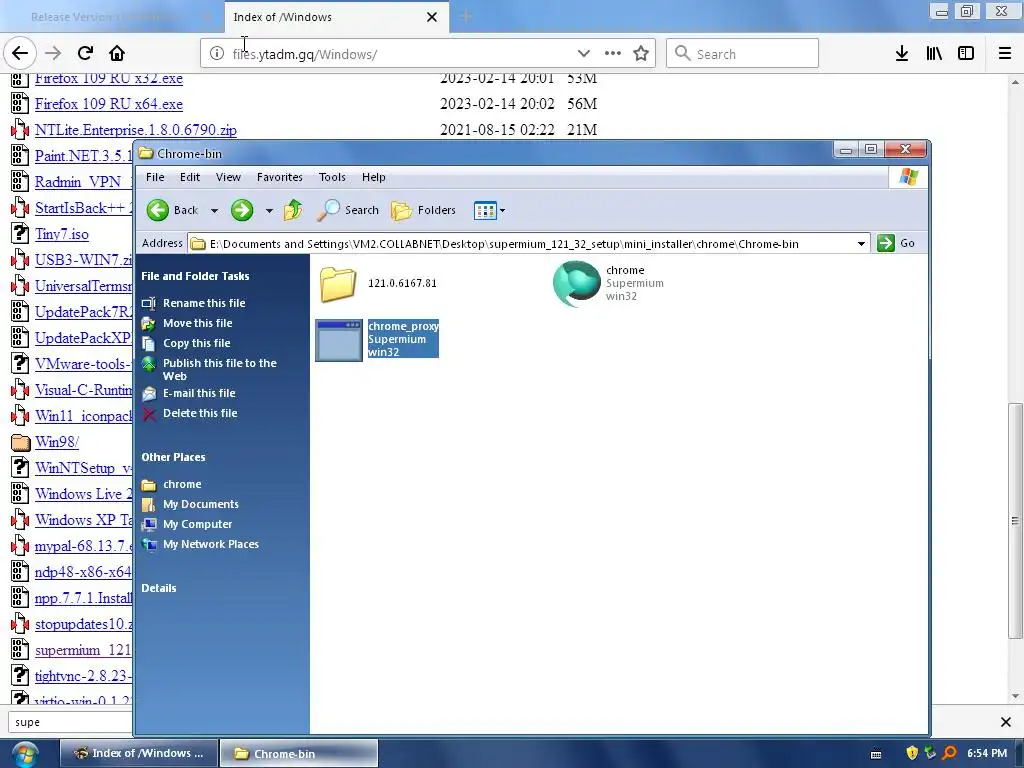Screen dimensions: 1024x768
Task: Collapse the Other Places header
Action: (x=173, y=457)
